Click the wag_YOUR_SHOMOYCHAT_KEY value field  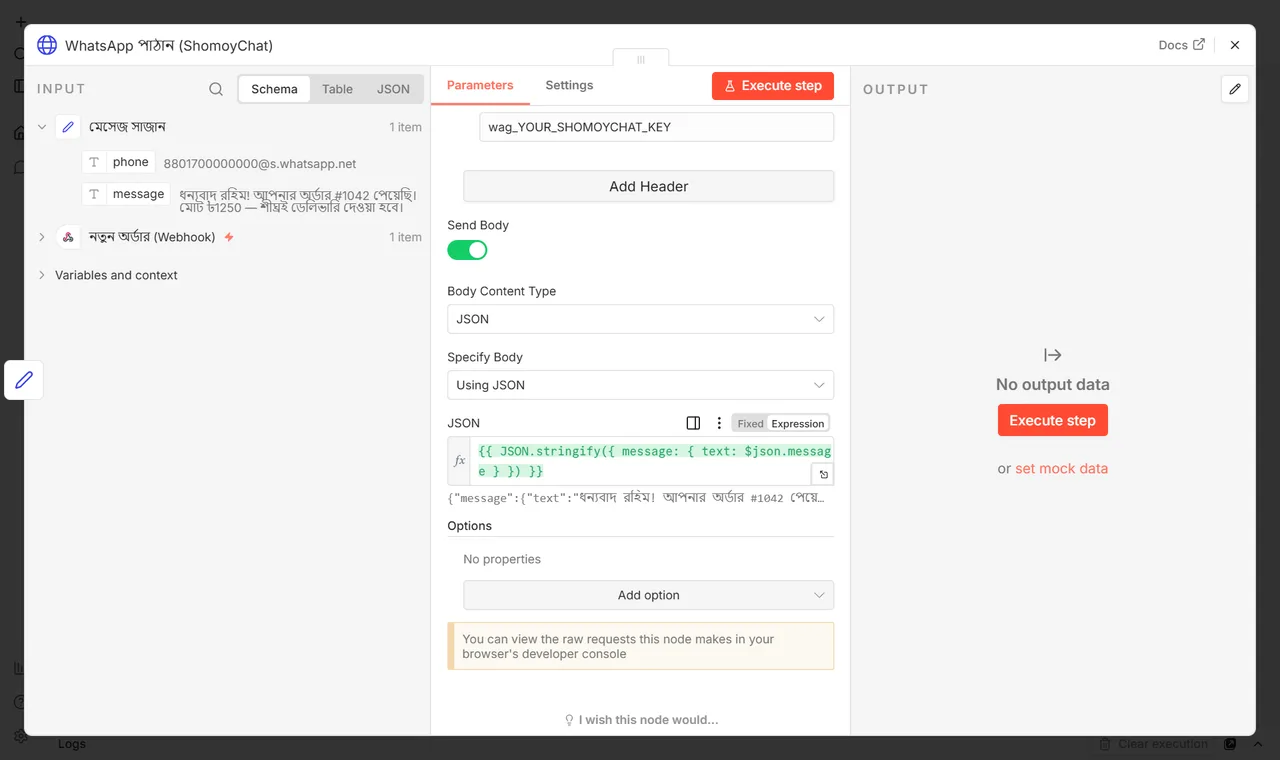[x=656, y=127]
